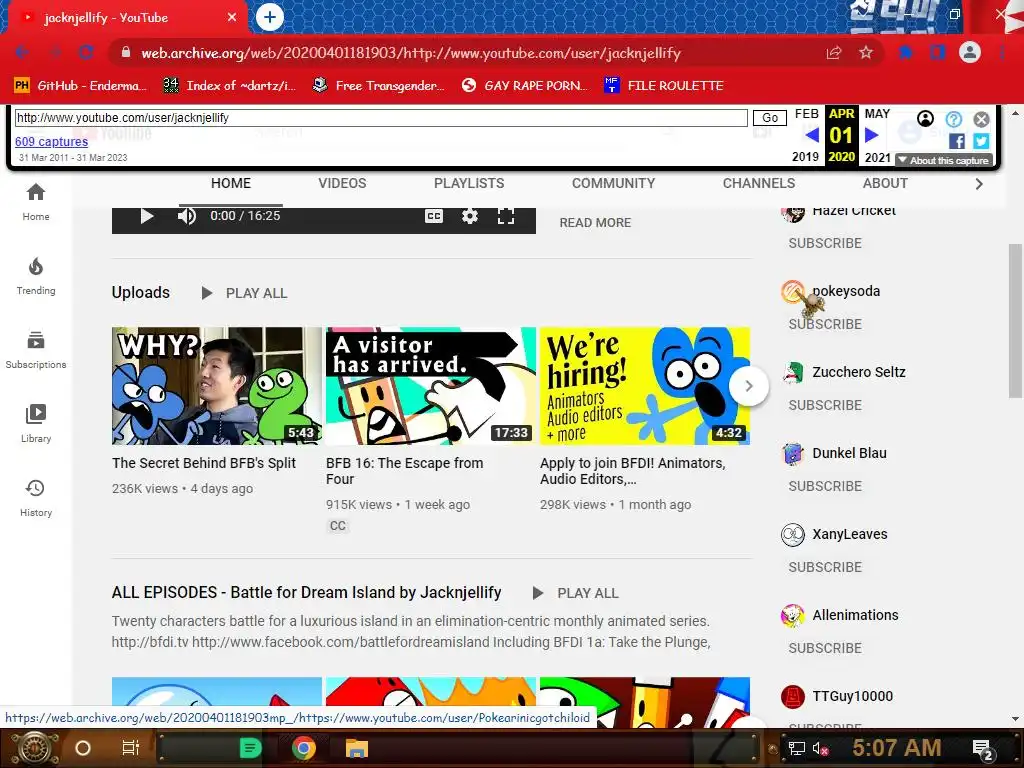The image size is (1024, 768).
Task: Switch to the CHANNELS tab
Action: pyautogui.click(x=759, y=184)
